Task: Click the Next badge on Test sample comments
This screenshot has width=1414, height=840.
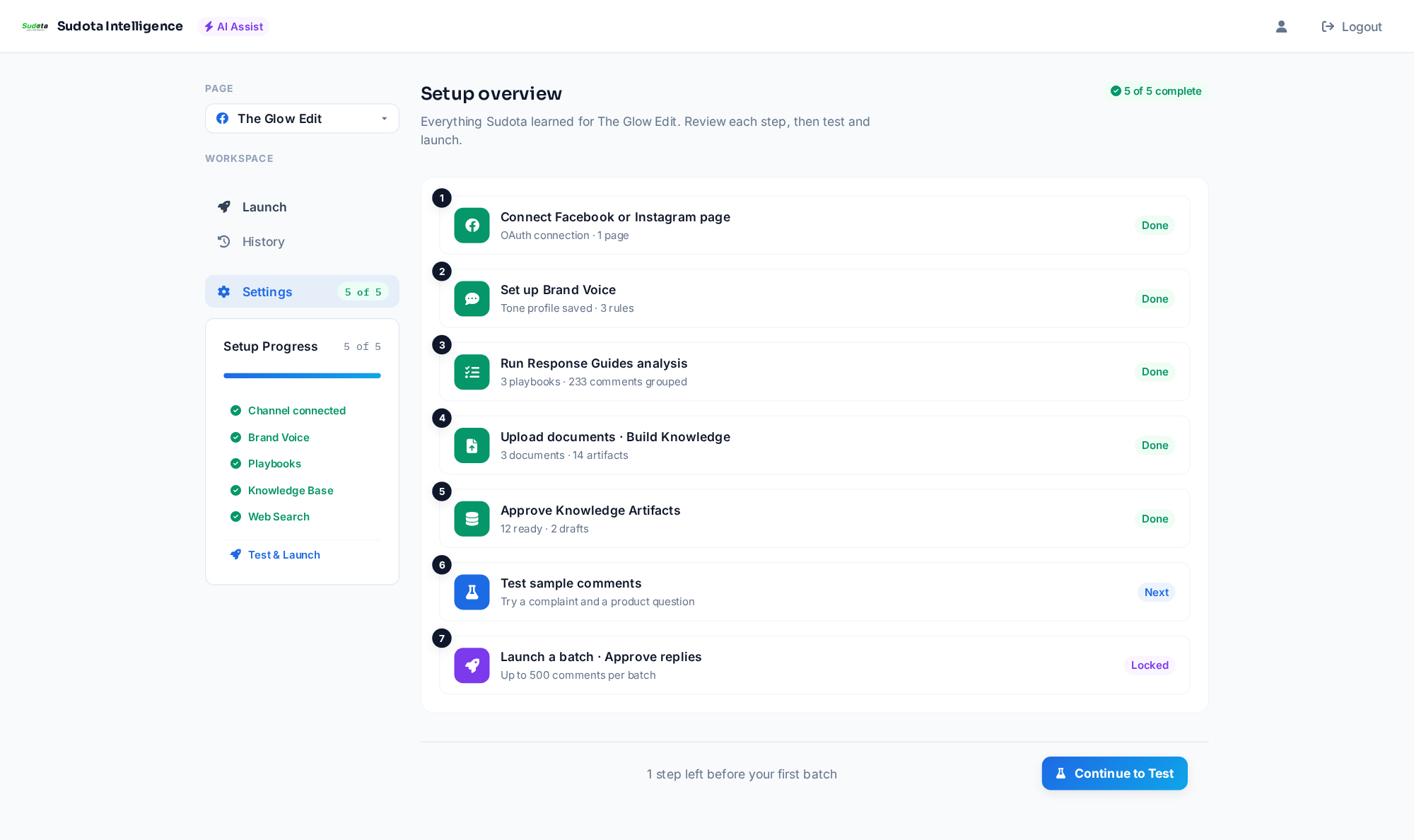Action: pyautogui.click(x=1156, y=592)
